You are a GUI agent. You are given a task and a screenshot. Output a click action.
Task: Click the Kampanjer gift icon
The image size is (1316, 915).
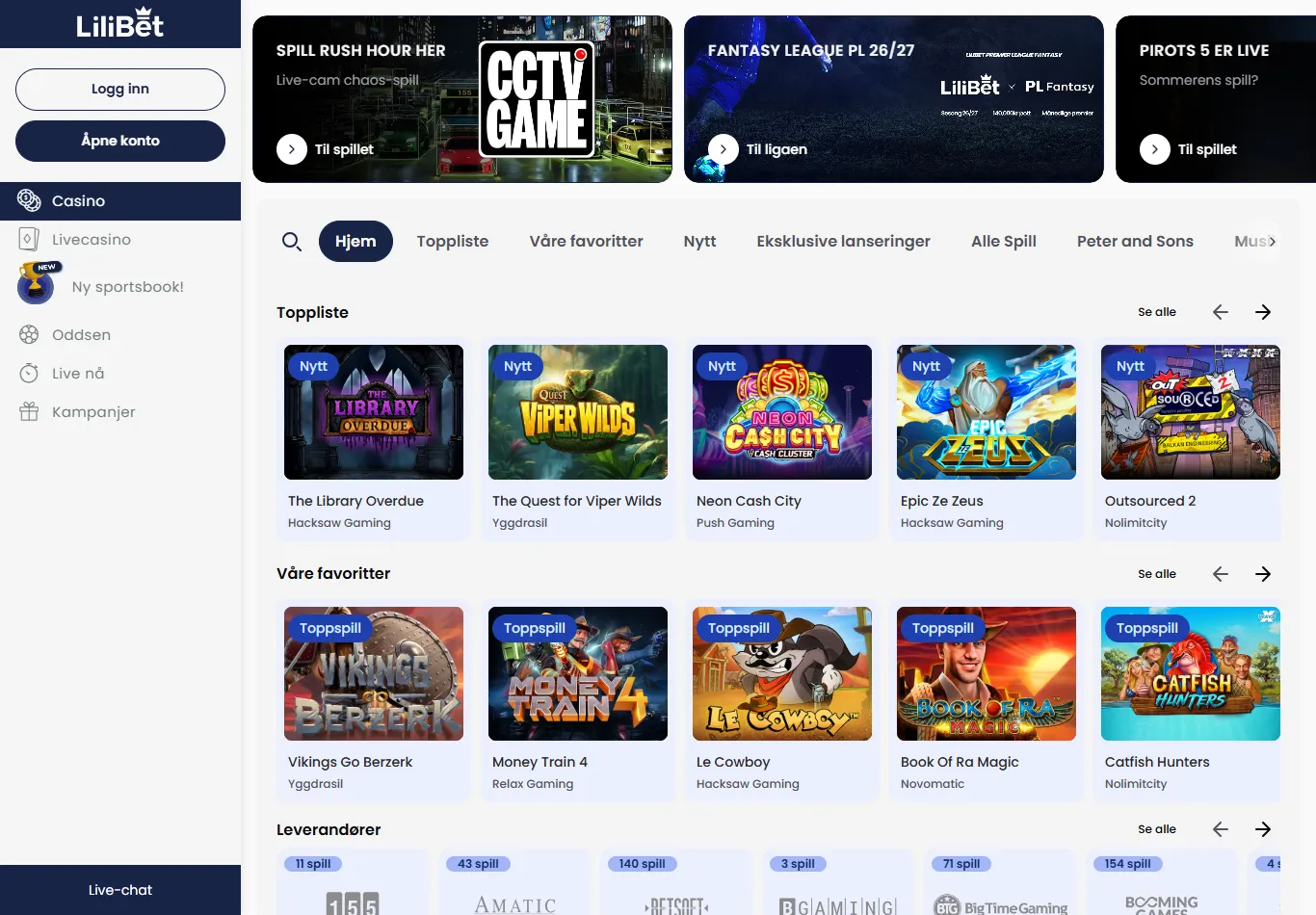29,411
